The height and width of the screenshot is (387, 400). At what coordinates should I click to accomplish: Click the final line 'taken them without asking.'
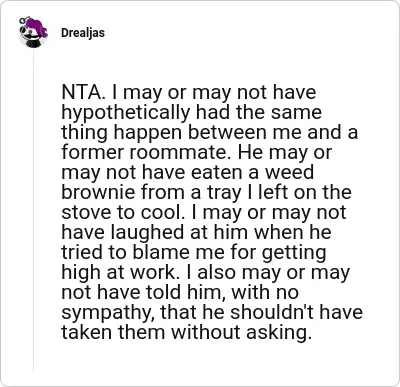187,332
